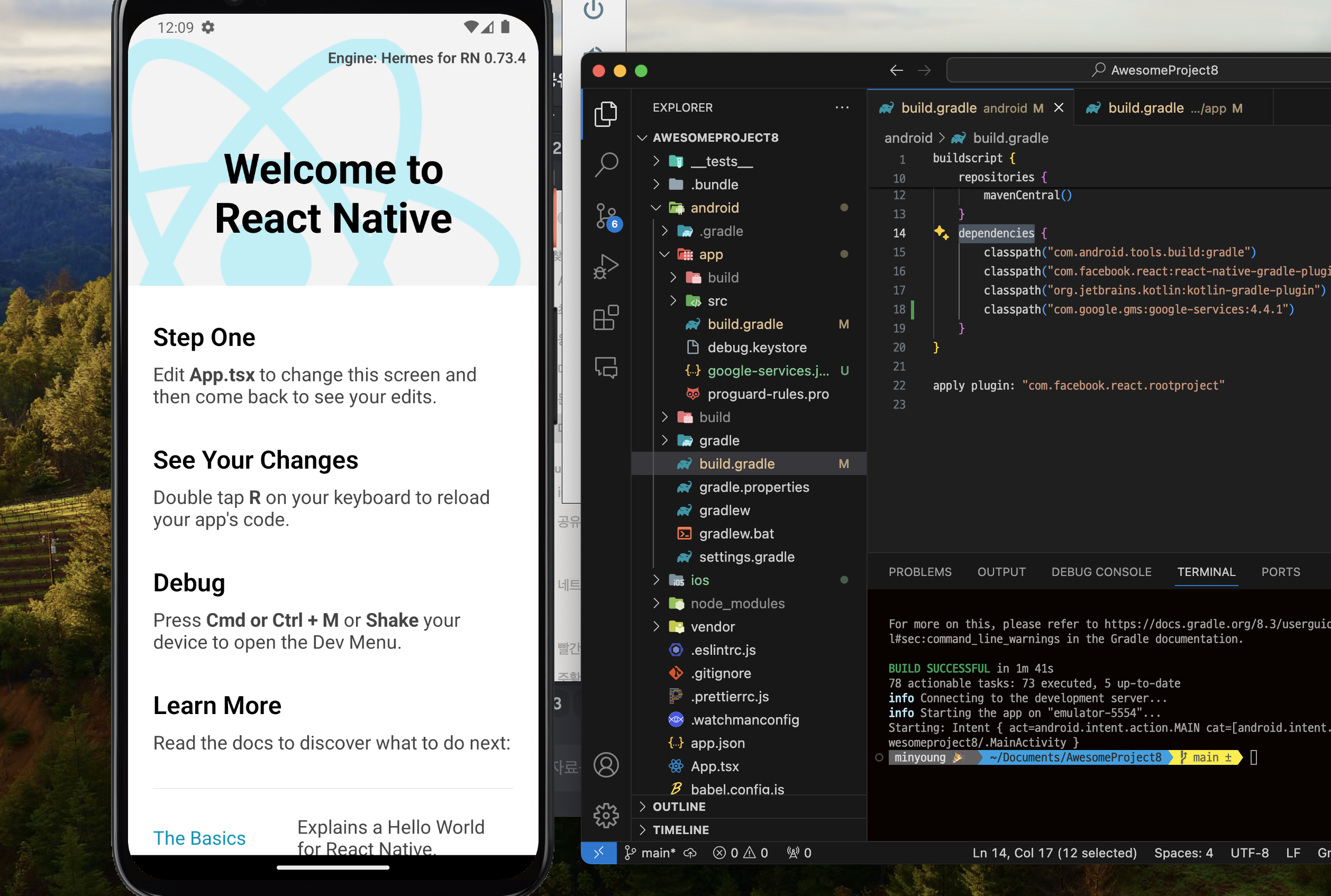
Task: Open app.json file
Action: (749, 743)
